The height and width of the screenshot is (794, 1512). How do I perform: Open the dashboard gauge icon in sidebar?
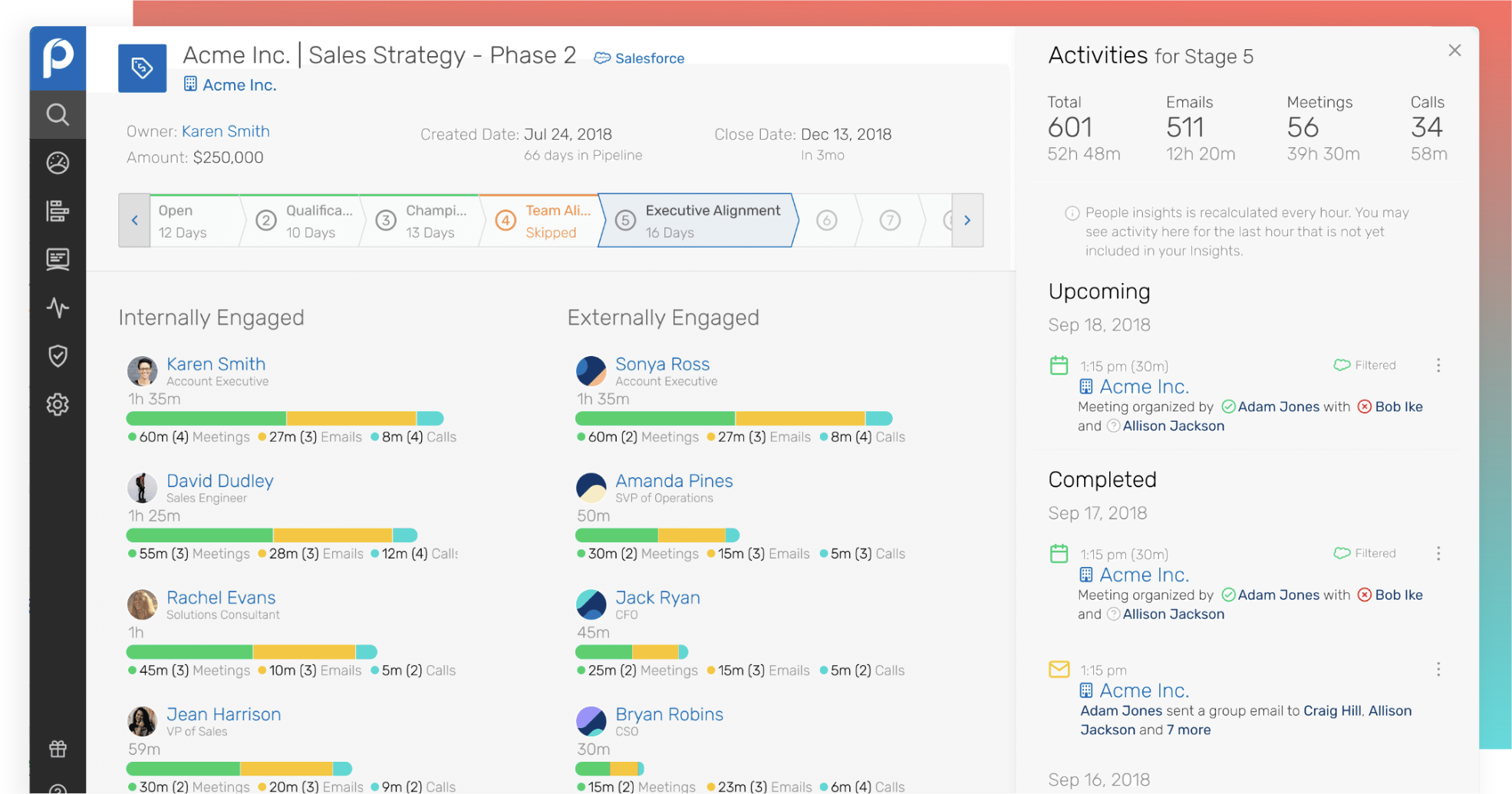click(58, 163)
